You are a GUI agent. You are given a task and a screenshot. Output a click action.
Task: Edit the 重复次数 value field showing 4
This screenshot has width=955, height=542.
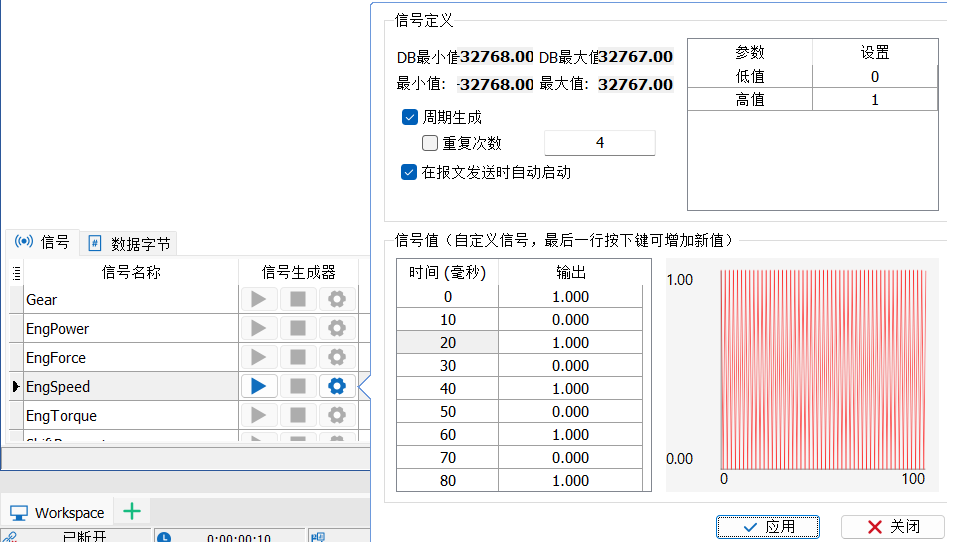coord(600,143)
